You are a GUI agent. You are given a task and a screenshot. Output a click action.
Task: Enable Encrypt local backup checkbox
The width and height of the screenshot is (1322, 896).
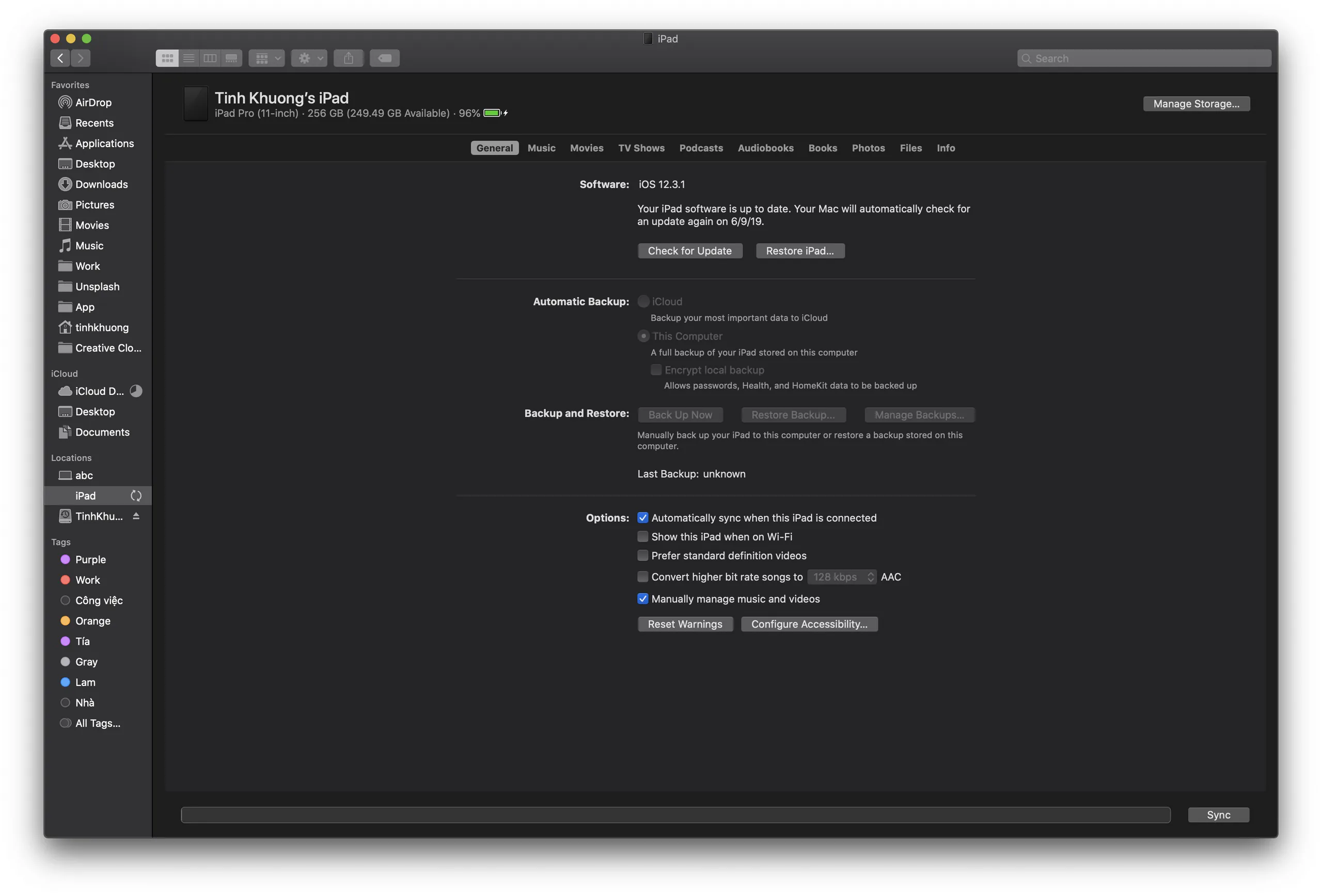coord(656,370)
